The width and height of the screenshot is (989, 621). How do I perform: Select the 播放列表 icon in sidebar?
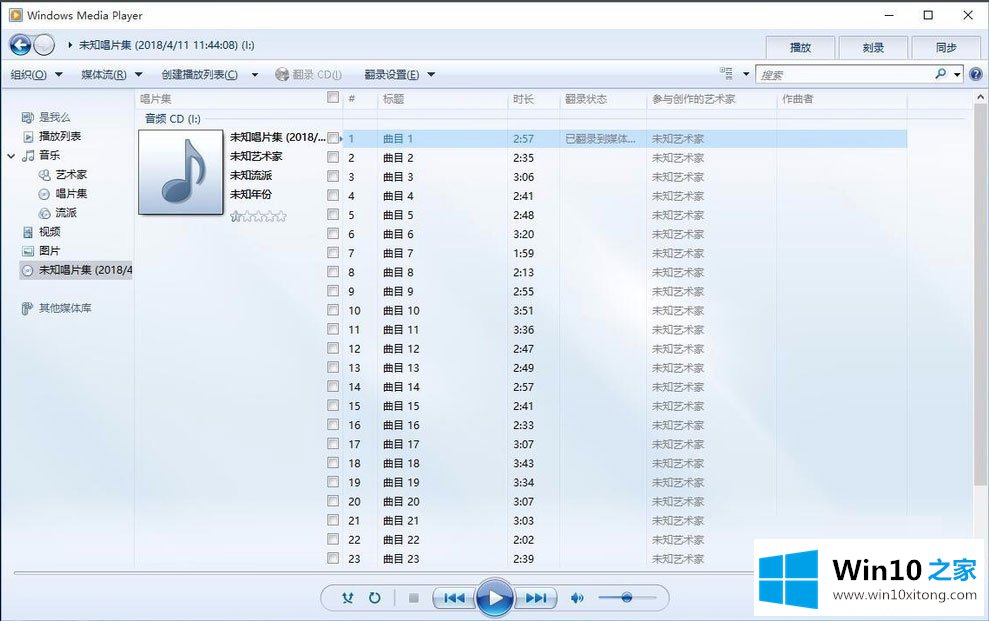[28, 136]
